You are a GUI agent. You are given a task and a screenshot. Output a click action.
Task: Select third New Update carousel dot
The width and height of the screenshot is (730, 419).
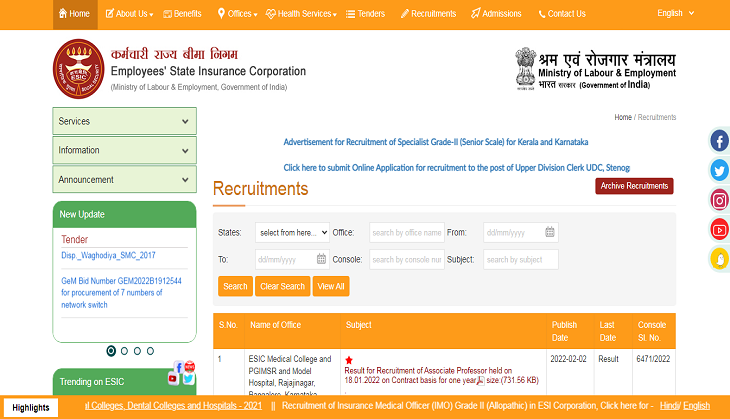[x=137, y=351]
